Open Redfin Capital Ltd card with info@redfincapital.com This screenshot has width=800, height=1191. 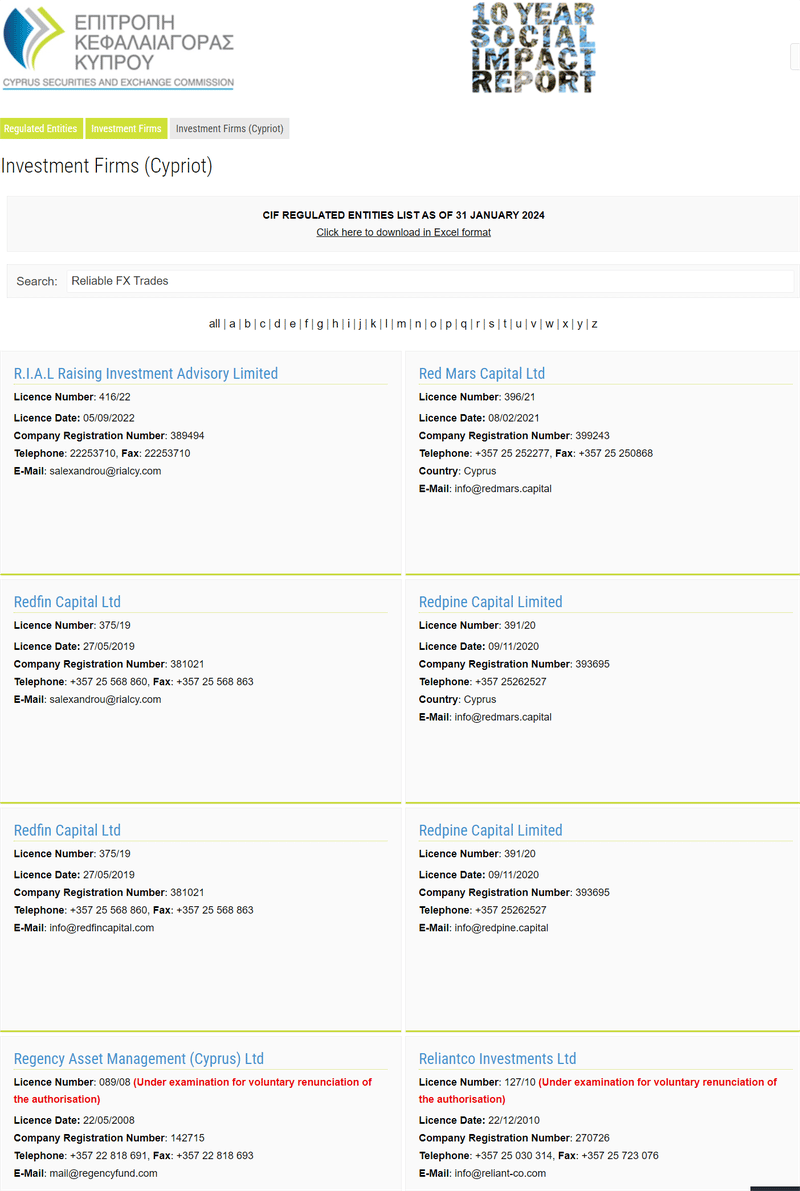tap(67, 830)
